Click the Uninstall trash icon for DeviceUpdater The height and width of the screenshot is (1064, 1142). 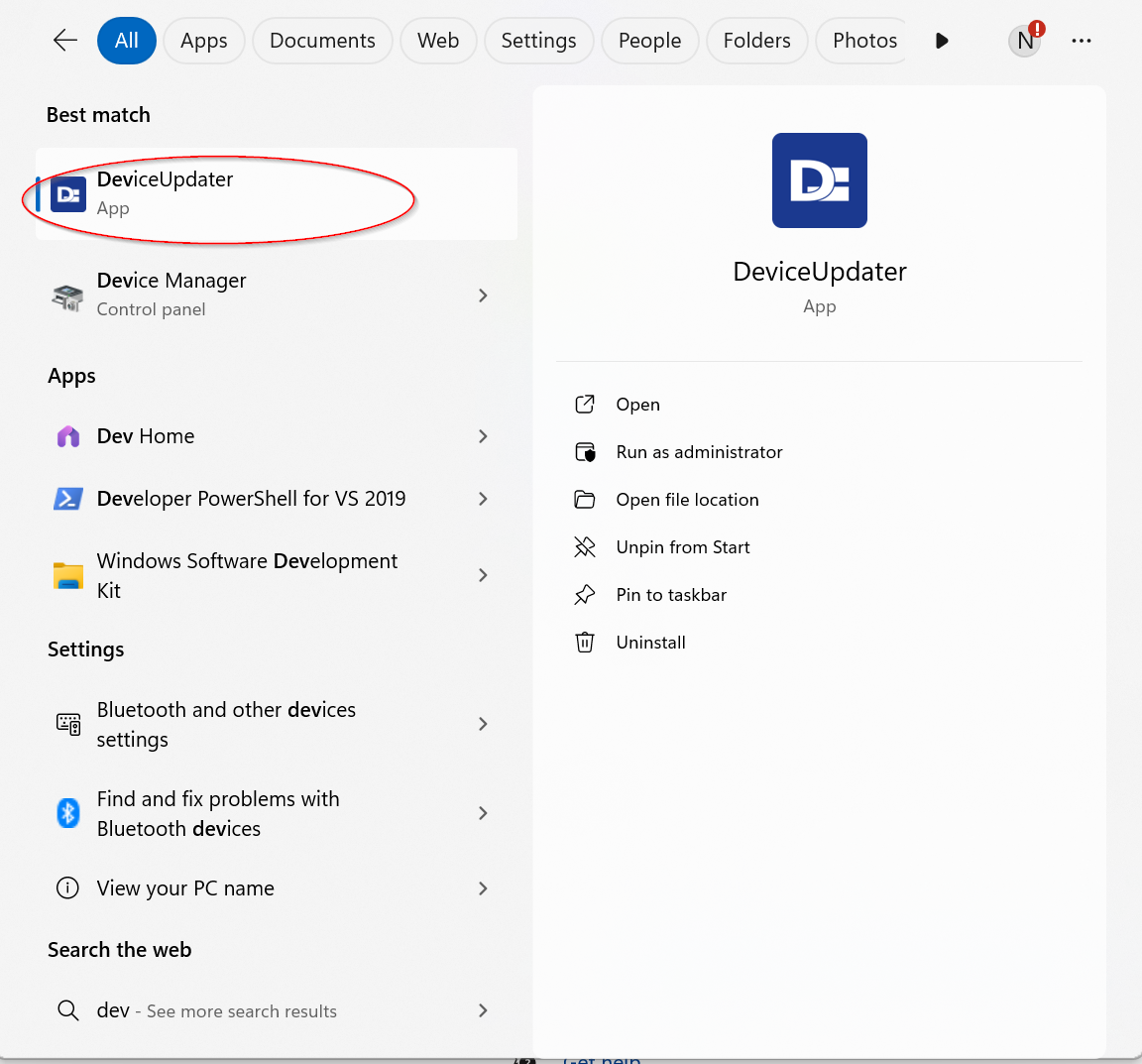click(585, 642)
